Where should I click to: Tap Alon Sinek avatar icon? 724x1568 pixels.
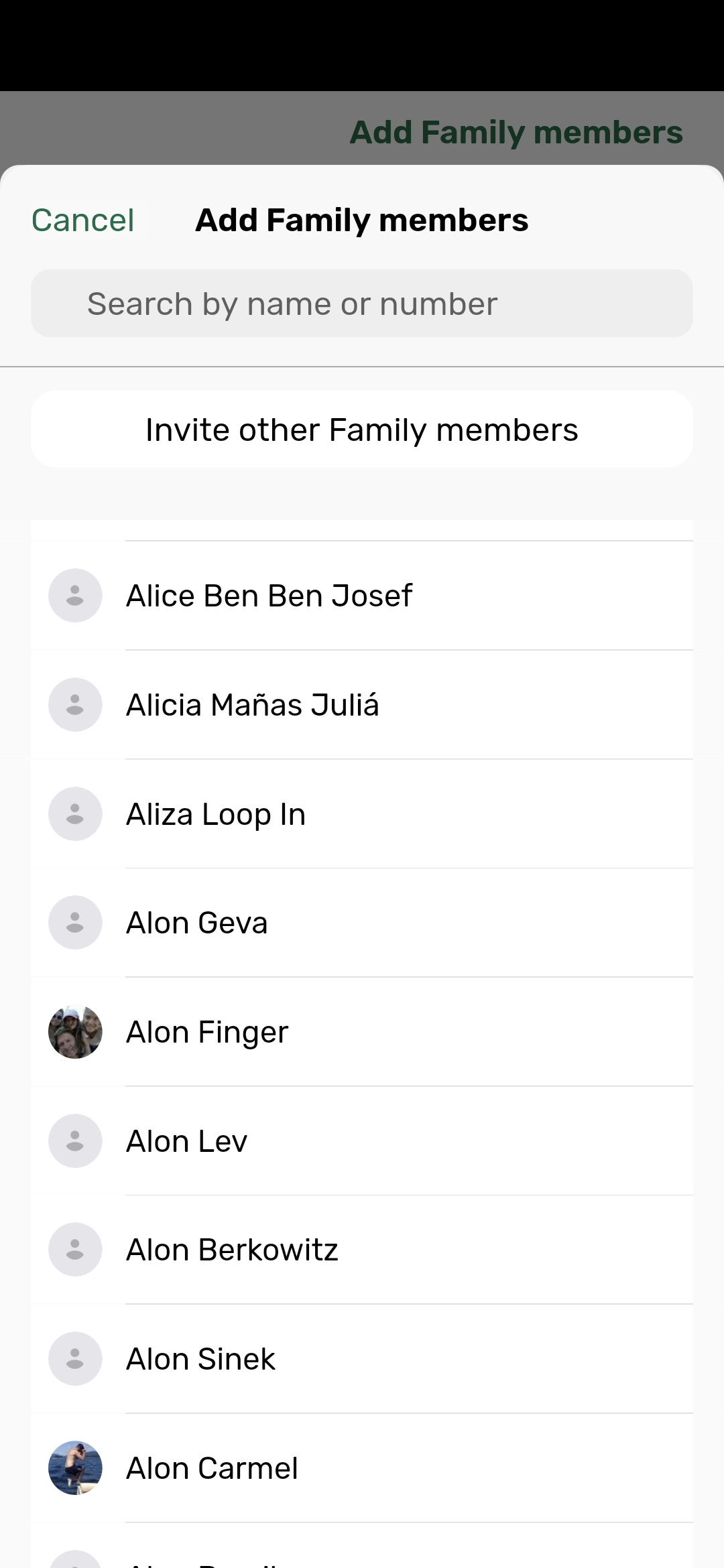[75, 1359]
